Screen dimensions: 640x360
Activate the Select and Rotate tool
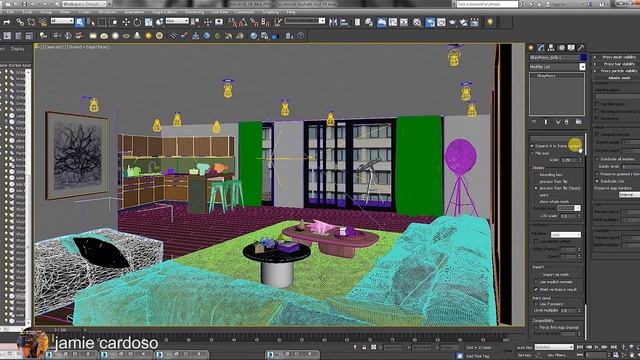point(137,22)
